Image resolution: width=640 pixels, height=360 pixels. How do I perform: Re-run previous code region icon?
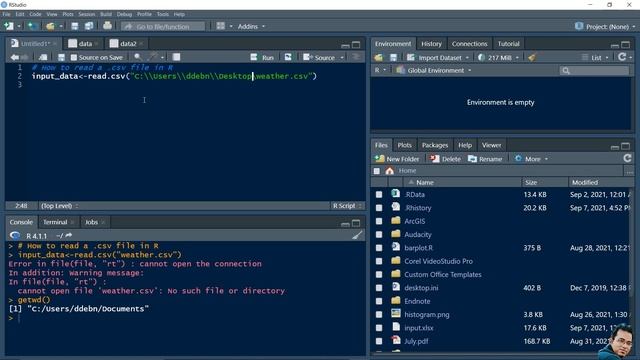[x=288, y=57]
